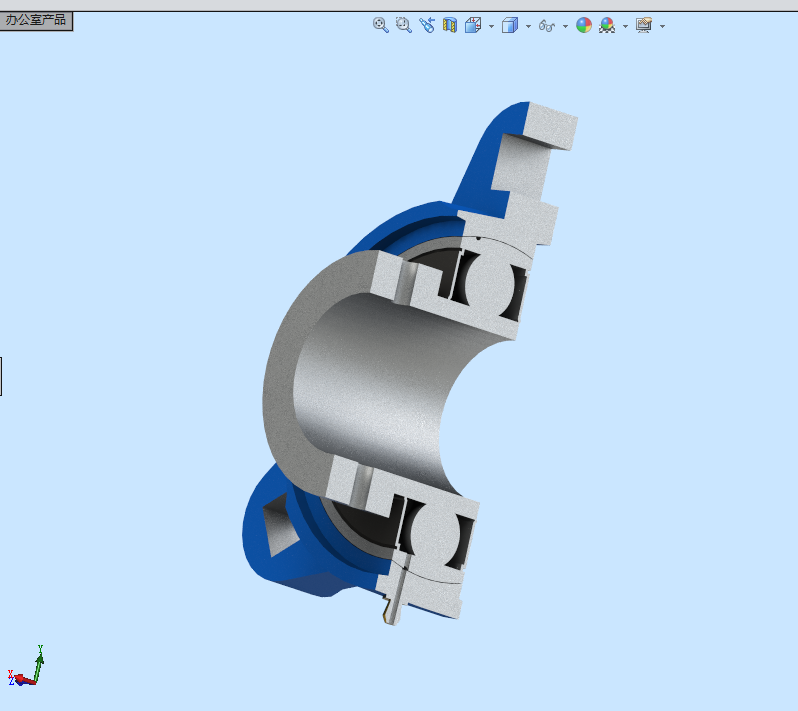Open Edit Appearance color ball
The height and width of the screenshot is (711, 798).
[584, 25]
